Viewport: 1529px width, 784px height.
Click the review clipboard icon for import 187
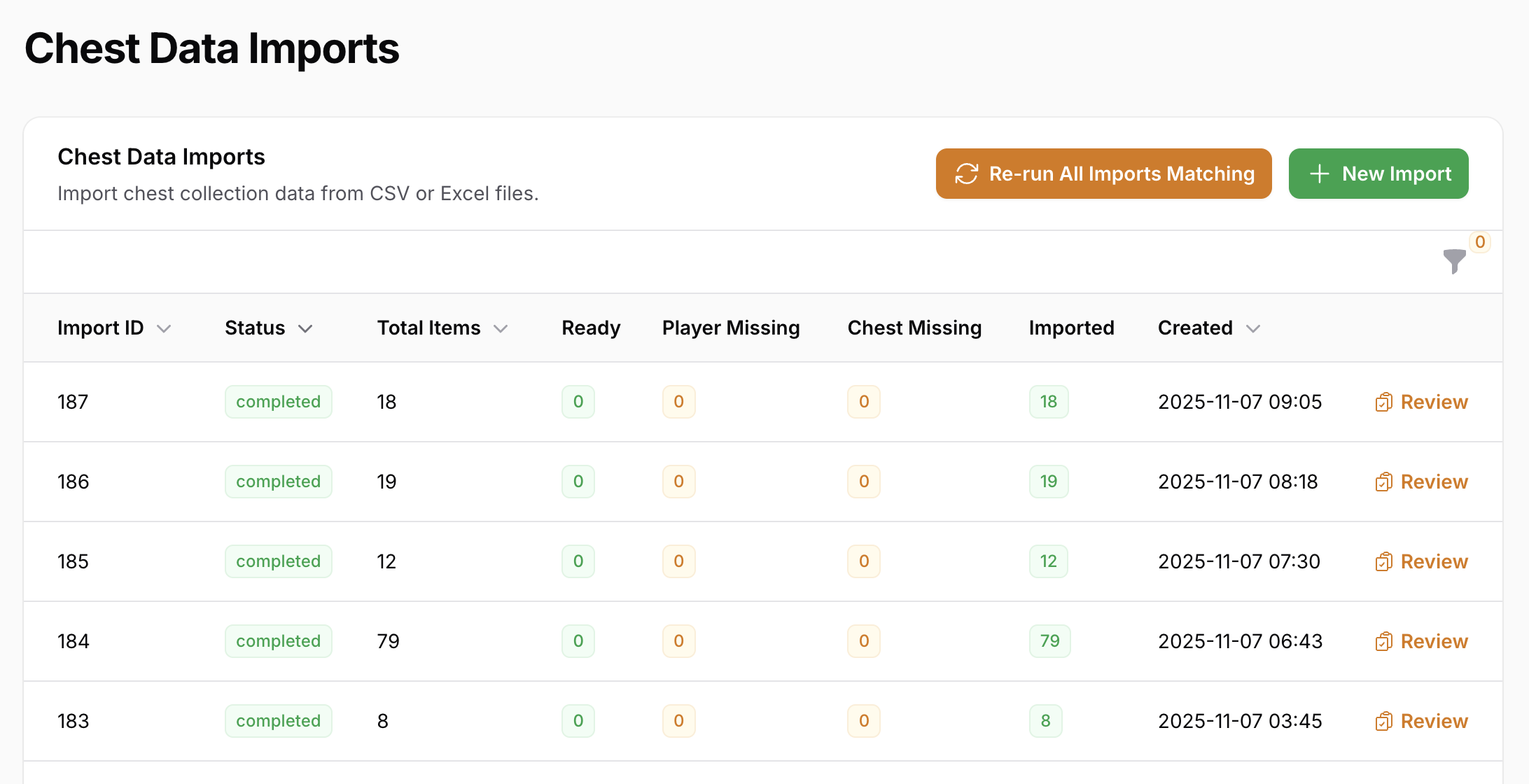(1383, 402)
